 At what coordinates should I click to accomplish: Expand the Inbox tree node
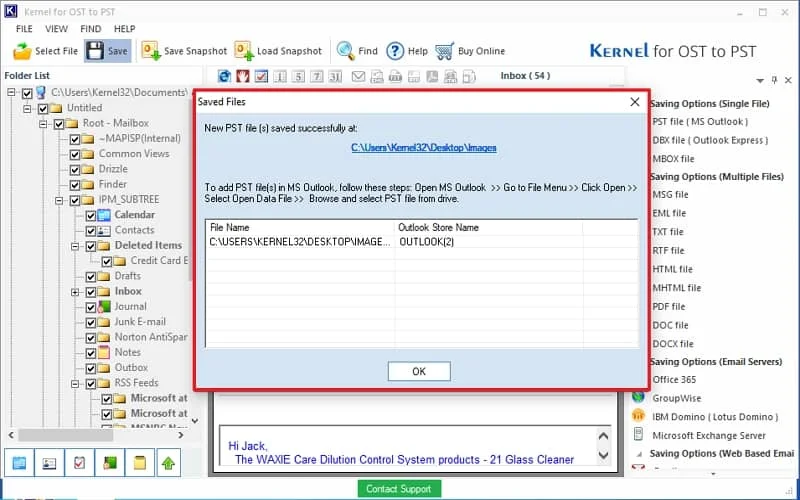click(75, 292)
